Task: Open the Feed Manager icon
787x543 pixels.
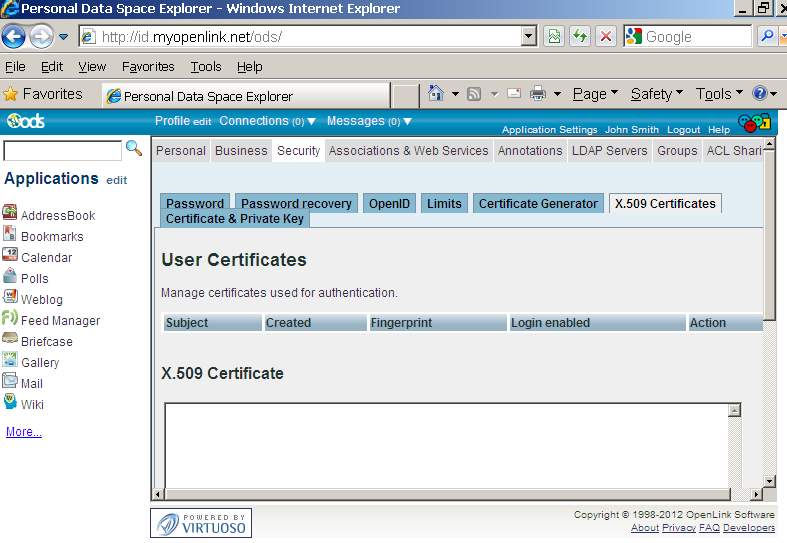Action: (x=10, y=318)
